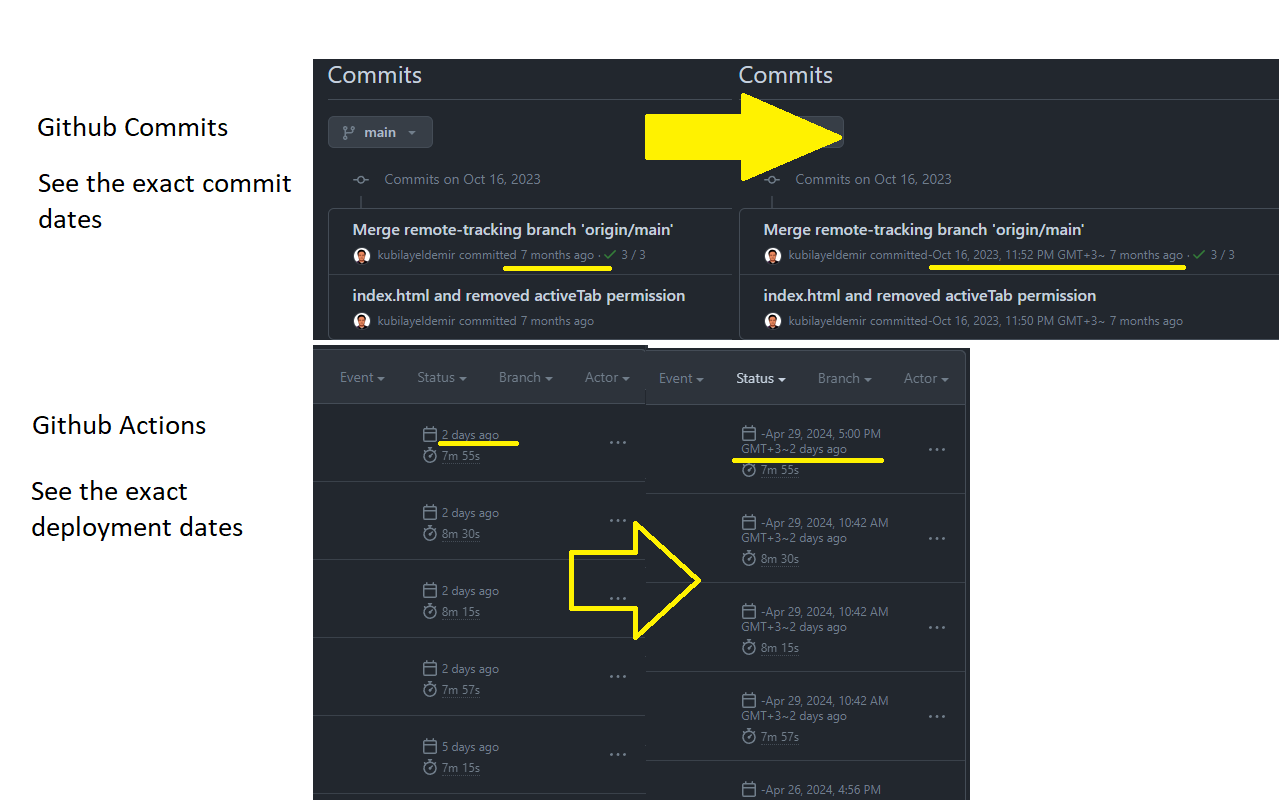The image size is (1280, 800).
Task: Click 'Apr 29, 2024, 10:42 AM' date above 8m 30s
Action: (x=826, y=523)
